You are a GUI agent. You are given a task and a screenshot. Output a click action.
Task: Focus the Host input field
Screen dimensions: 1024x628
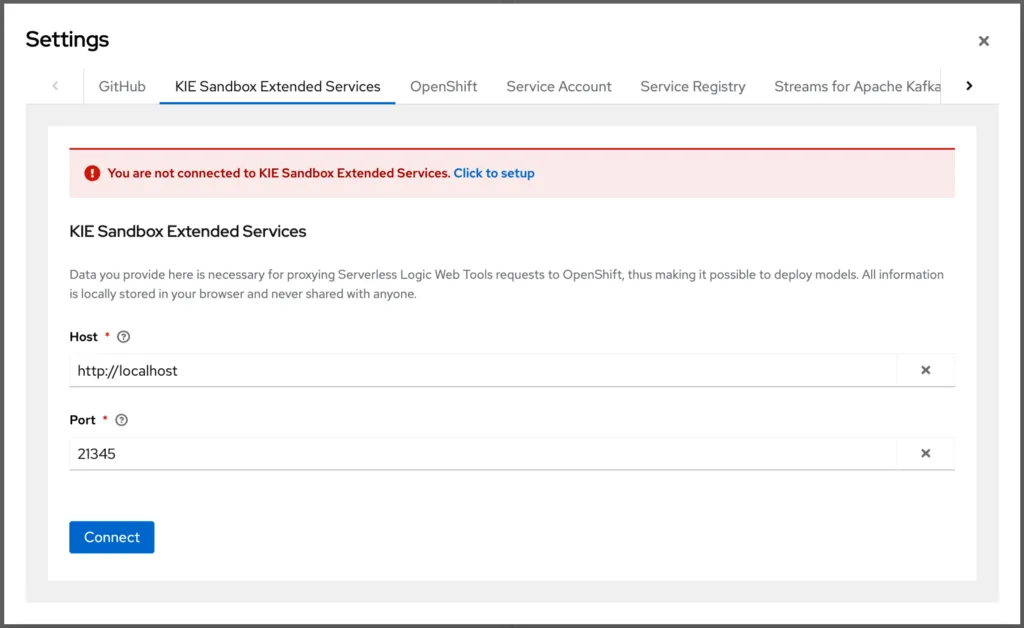click(x=483, y=370)
